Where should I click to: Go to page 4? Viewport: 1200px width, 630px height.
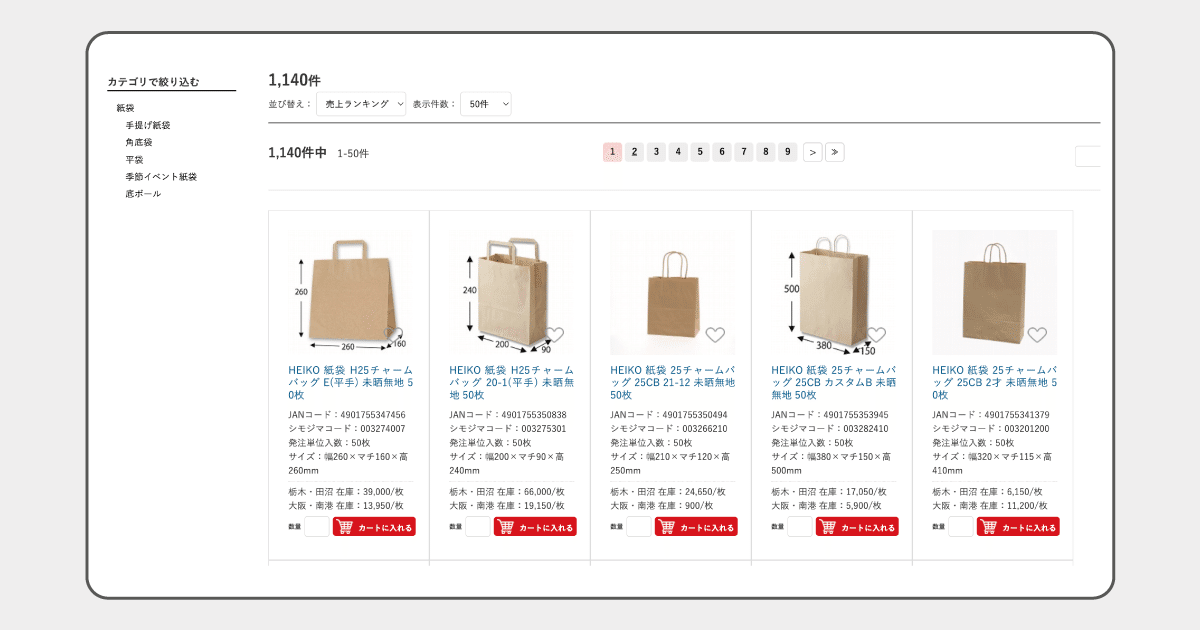678,152
